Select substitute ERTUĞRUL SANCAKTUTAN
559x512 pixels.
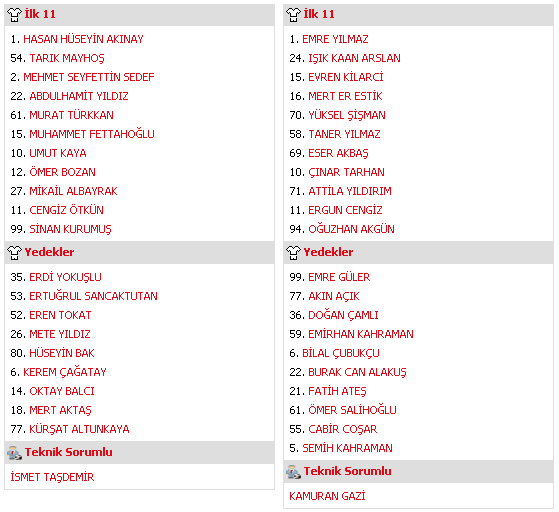[x=93, y=296]
